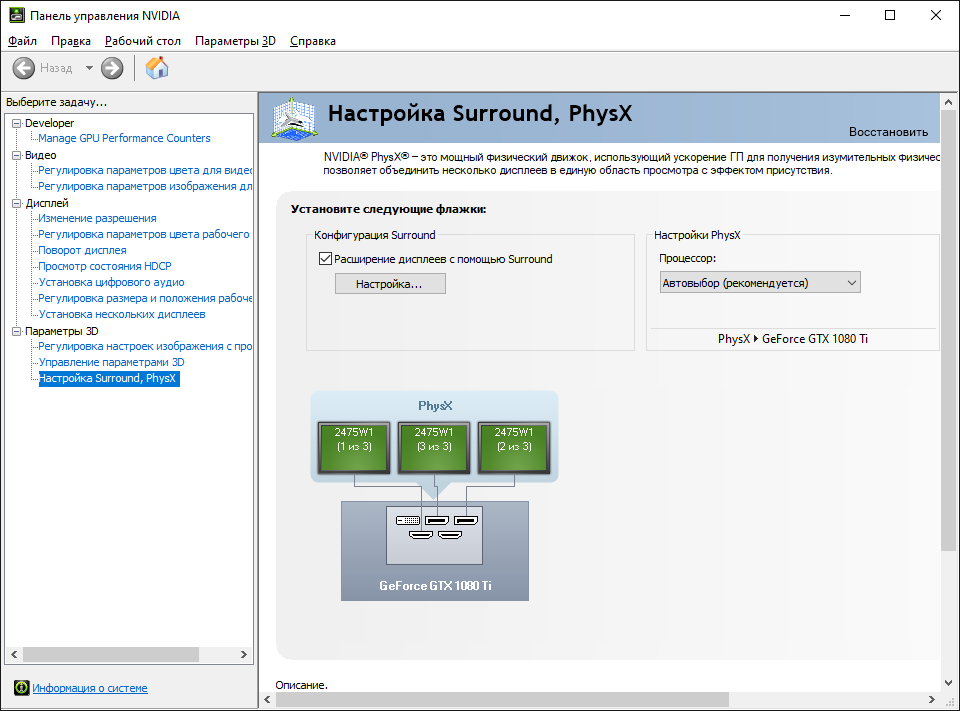Open the Параметры 3D menu

coord(235,41)
